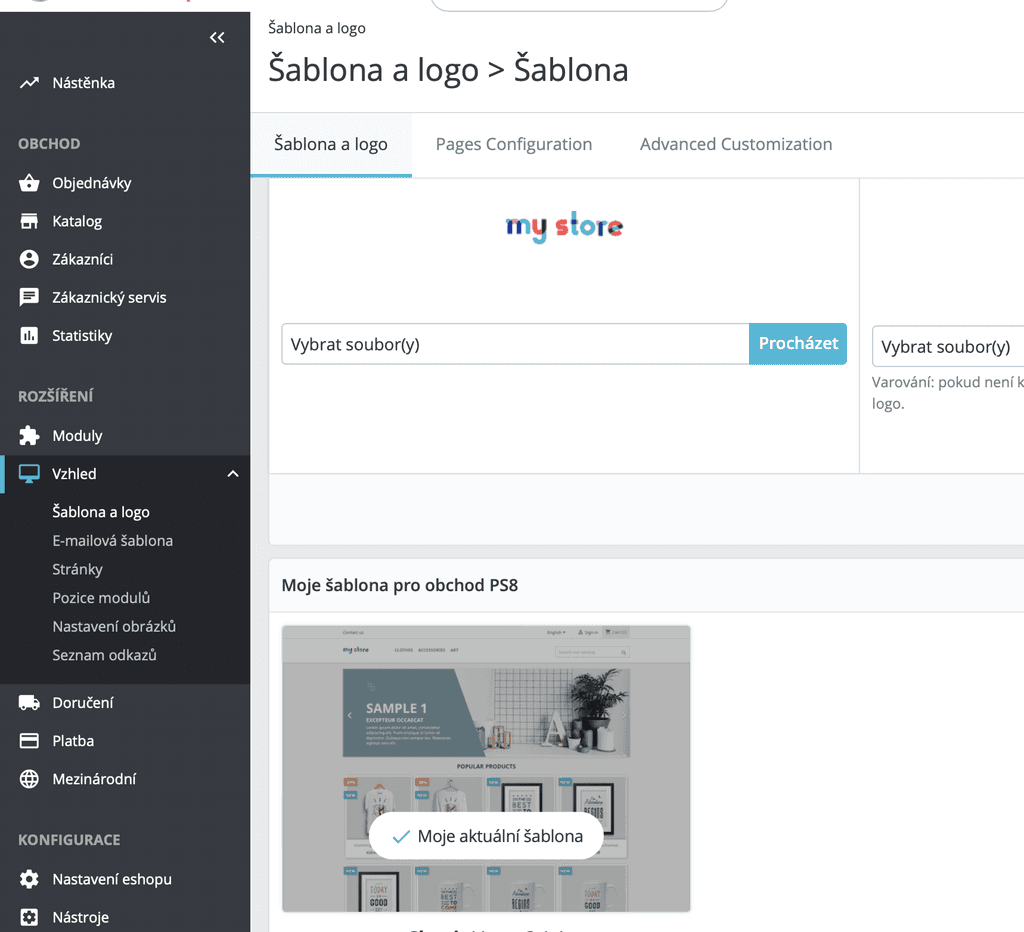Click the Nástěnka dashboard trend icon
Image resolution: width=1024 pixels, height=932 pixels.
[29, 83]
